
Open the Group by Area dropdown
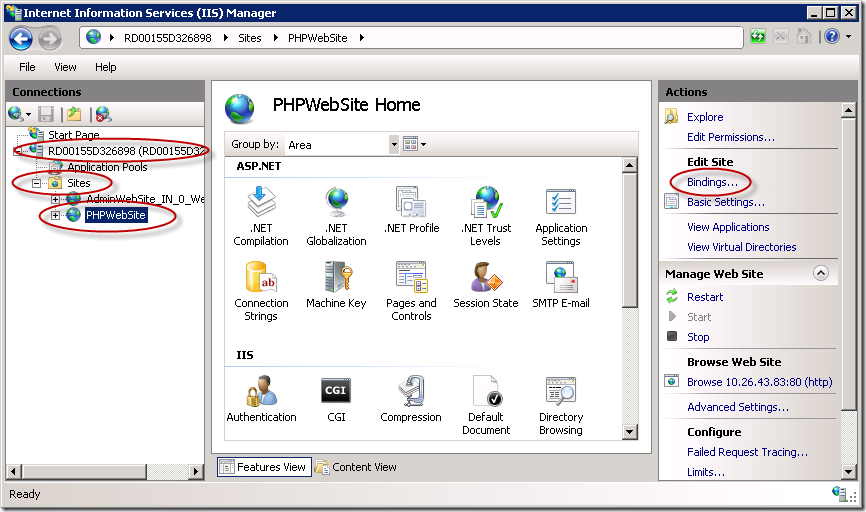[x=394, y=145]
